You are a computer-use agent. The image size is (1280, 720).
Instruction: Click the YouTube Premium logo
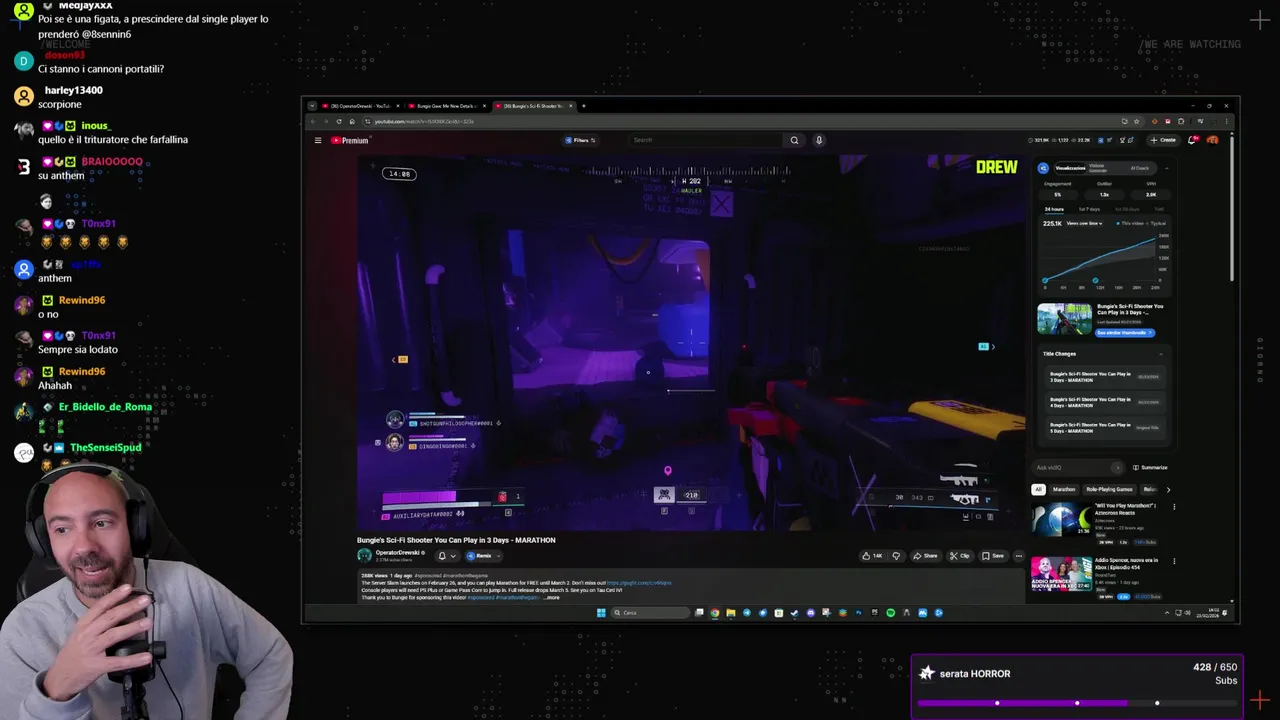350,140
